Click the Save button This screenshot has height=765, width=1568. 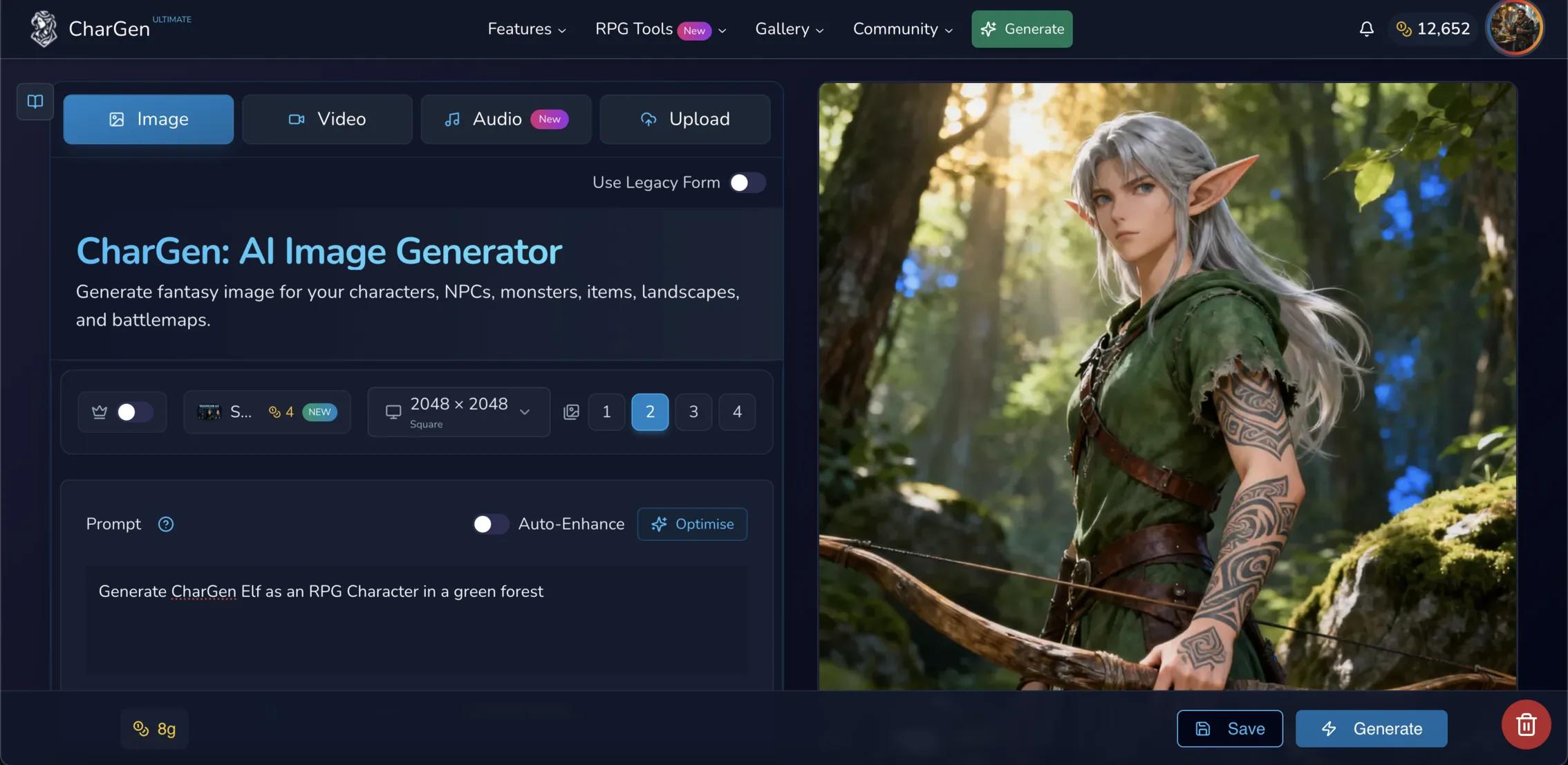[1229, 728]
